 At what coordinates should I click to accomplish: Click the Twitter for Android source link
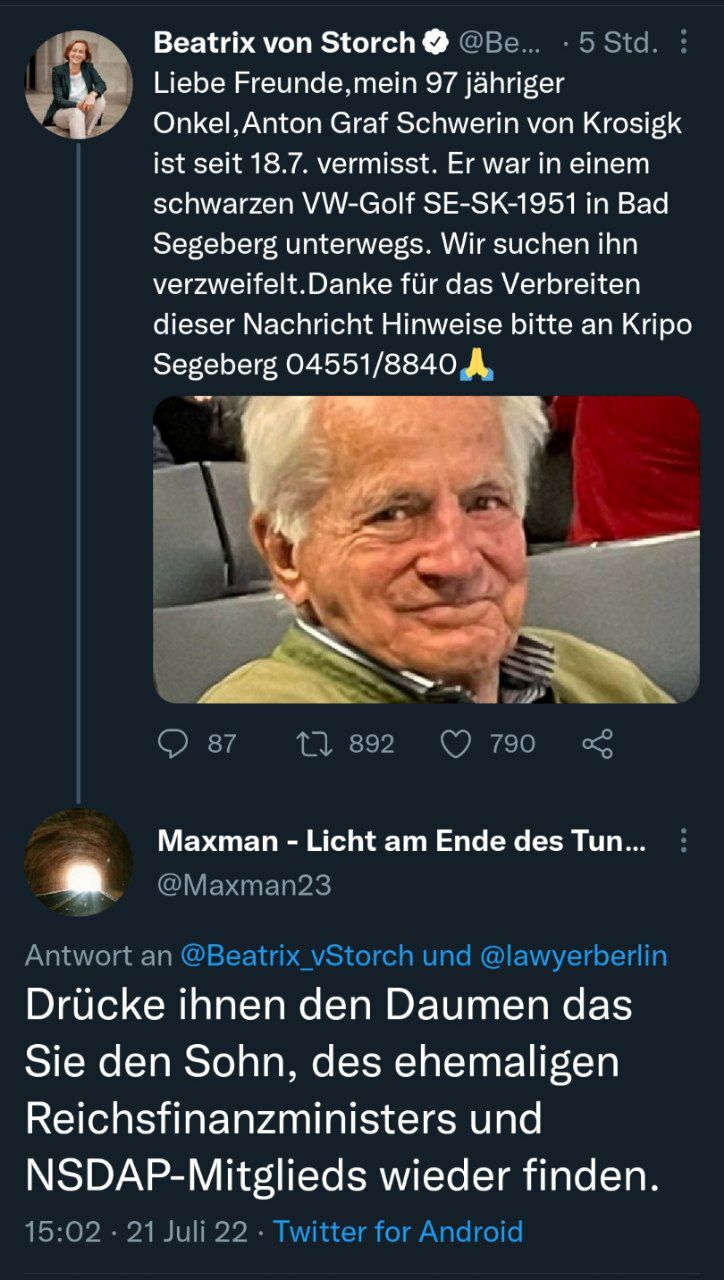[x=398, y=1231]
